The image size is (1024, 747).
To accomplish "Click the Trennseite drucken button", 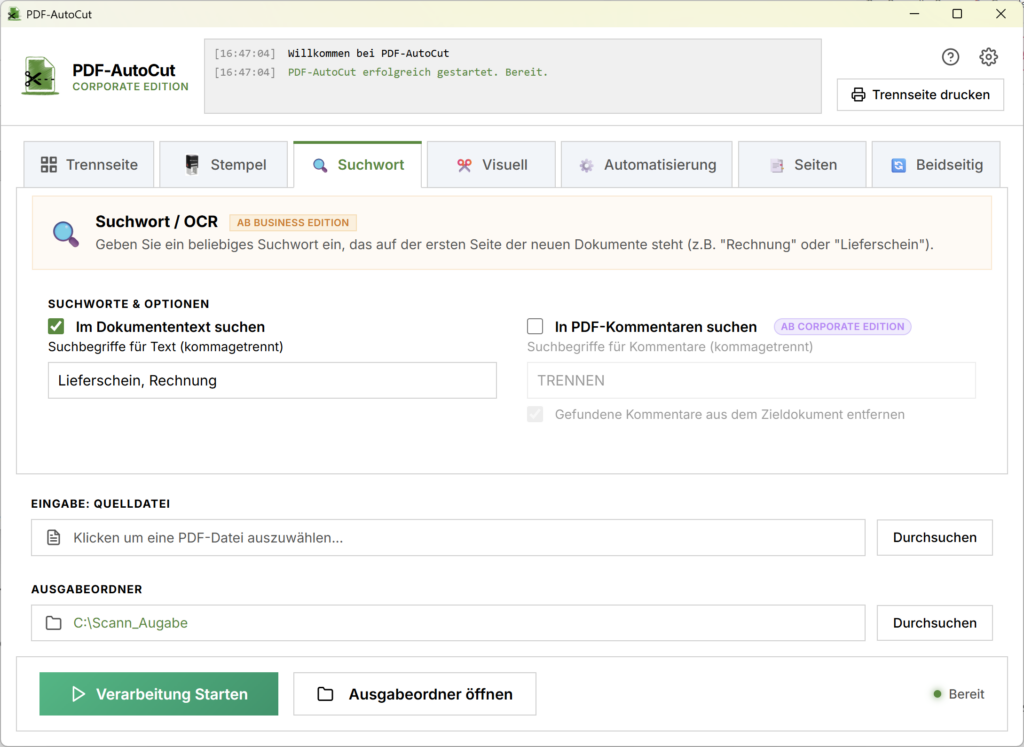I will pyautogui.click(x=920, y=95).
